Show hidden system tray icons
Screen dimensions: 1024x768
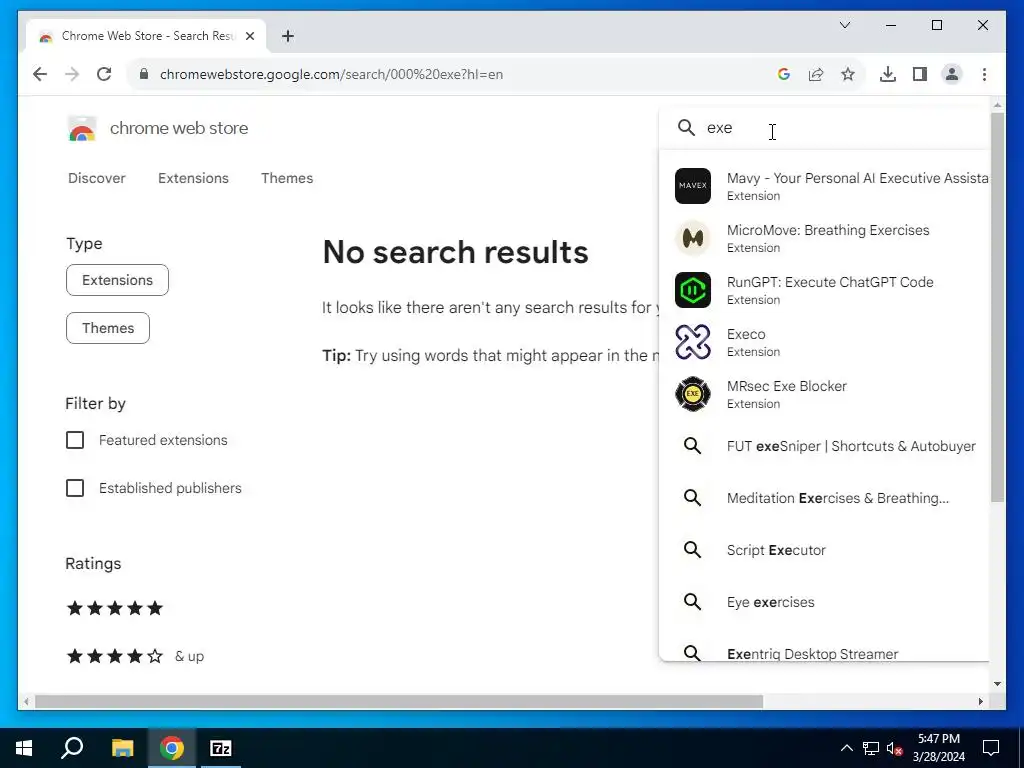click(846, 748)
